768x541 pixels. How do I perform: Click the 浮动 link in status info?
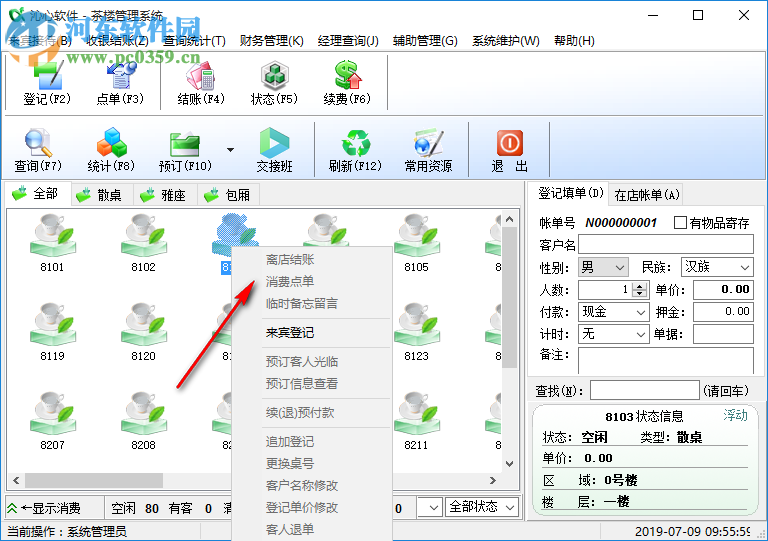pyautogui.click(x=735, y=415)
